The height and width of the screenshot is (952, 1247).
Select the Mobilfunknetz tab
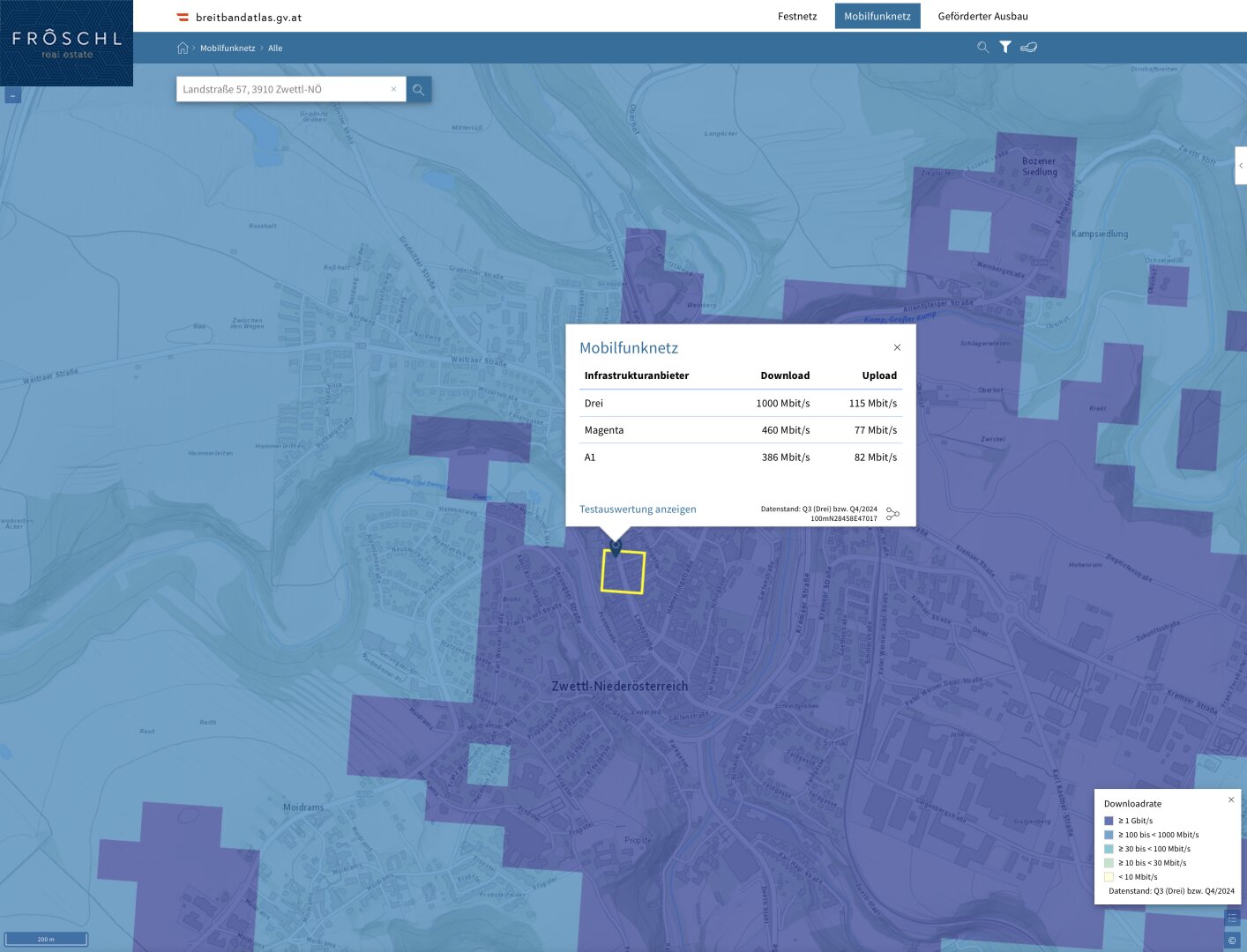(877, 16)
